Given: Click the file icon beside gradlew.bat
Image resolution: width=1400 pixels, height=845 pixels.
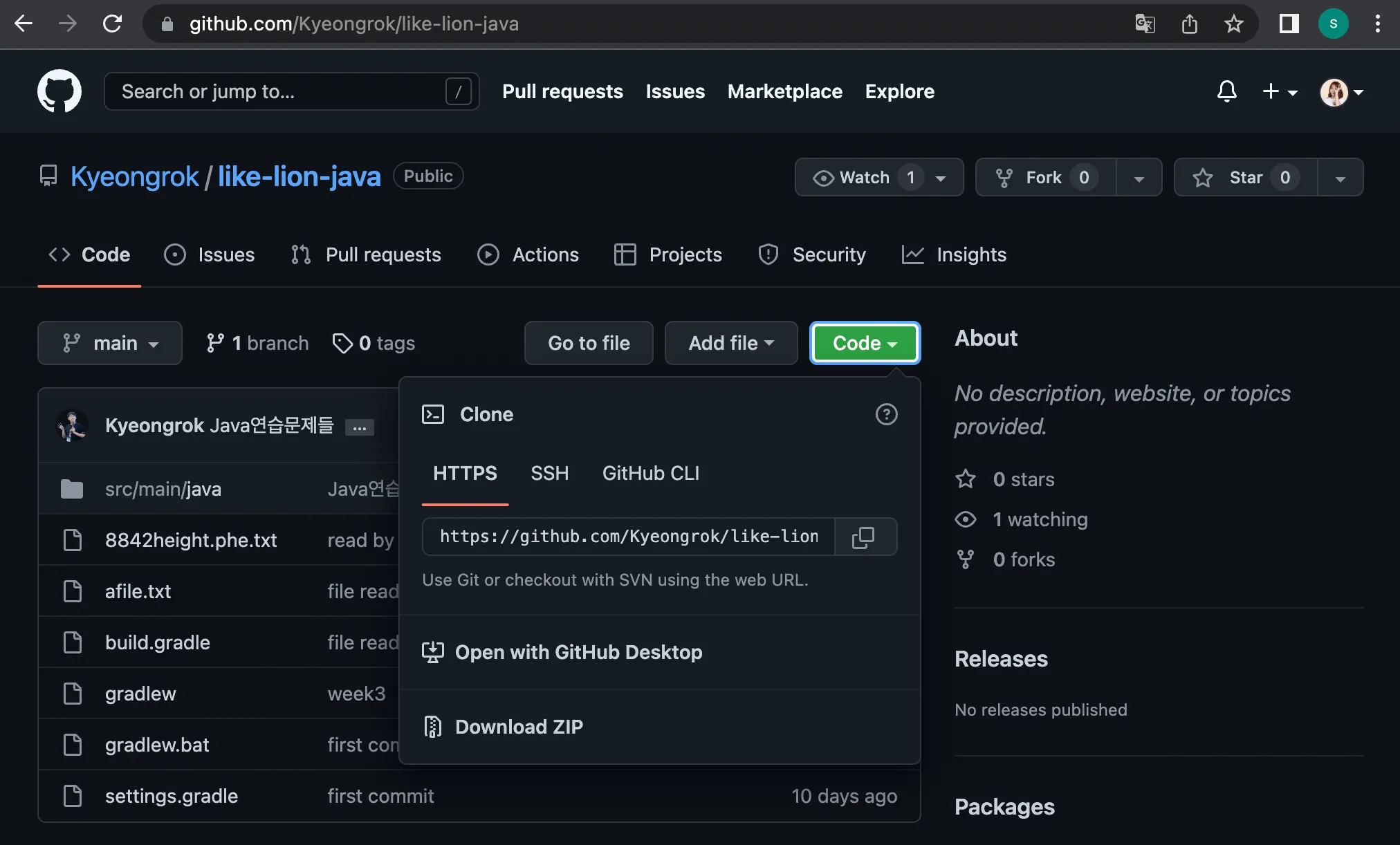Looking at the screenshot, I should [72, 745].
